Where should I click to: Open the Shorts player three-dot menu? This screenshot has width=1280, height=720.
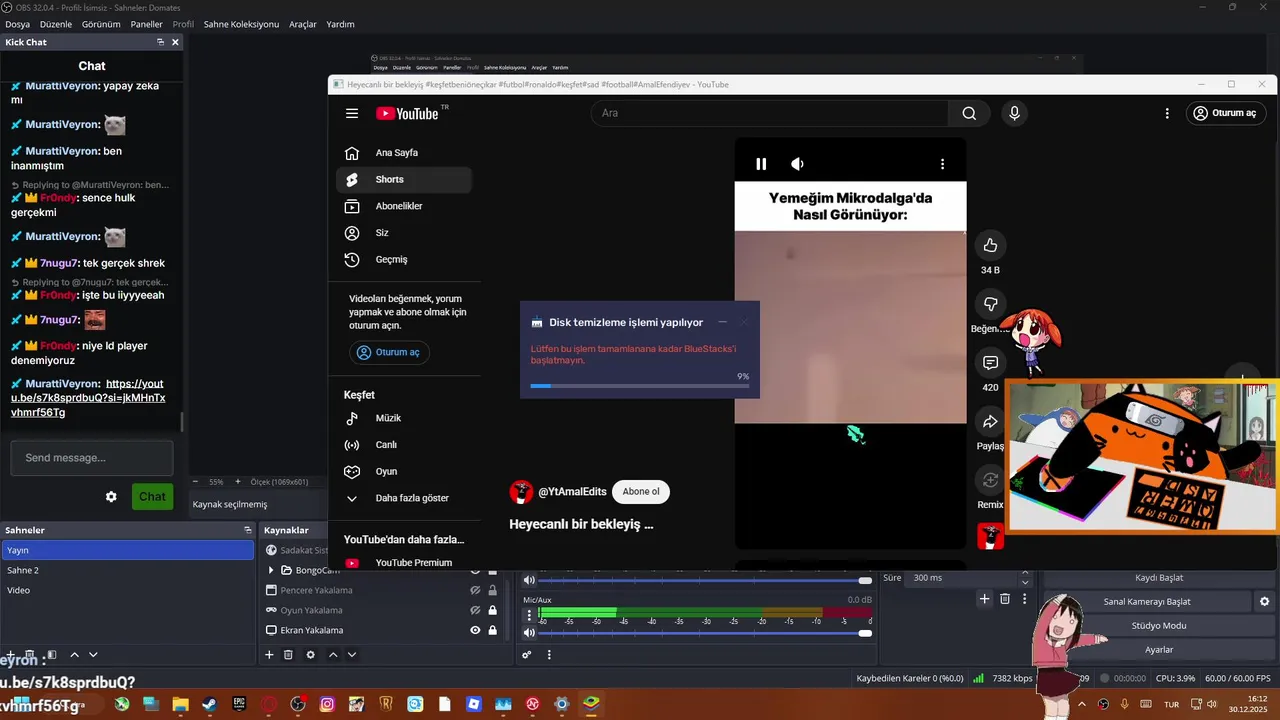942,164
